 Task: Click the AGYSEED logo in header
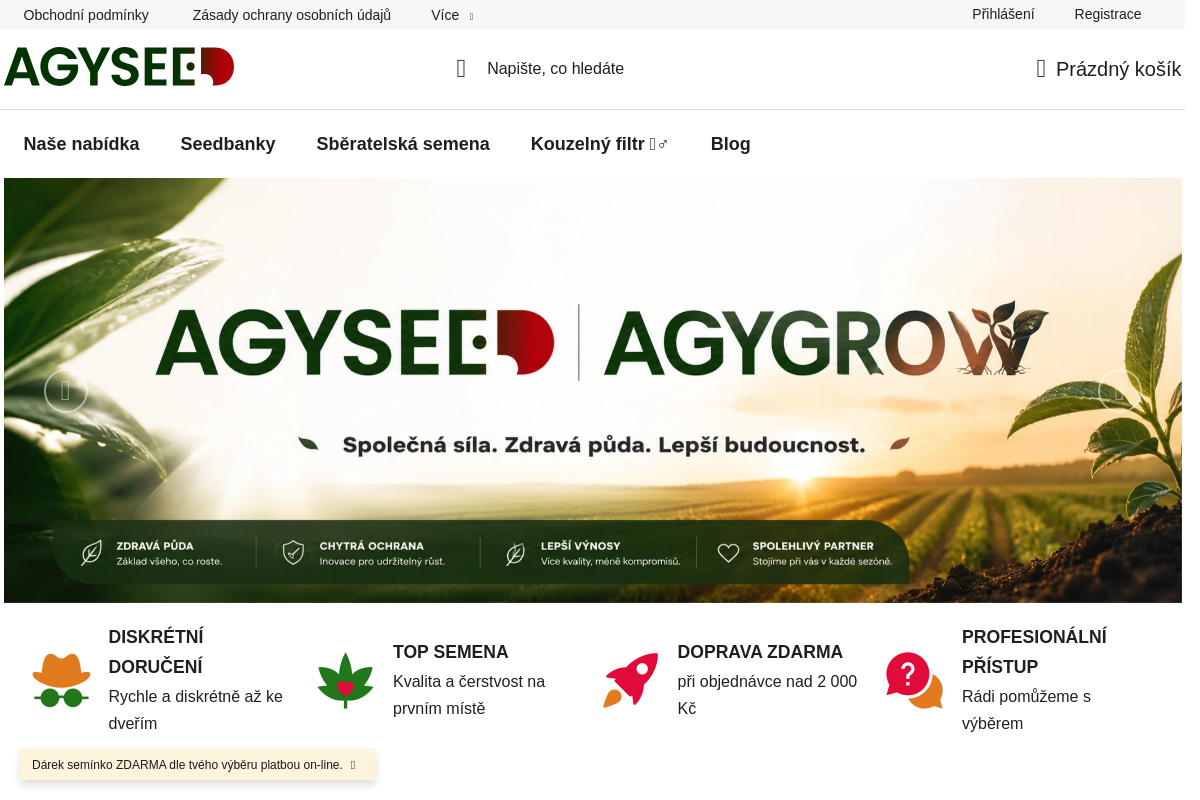tap(119, 67)
